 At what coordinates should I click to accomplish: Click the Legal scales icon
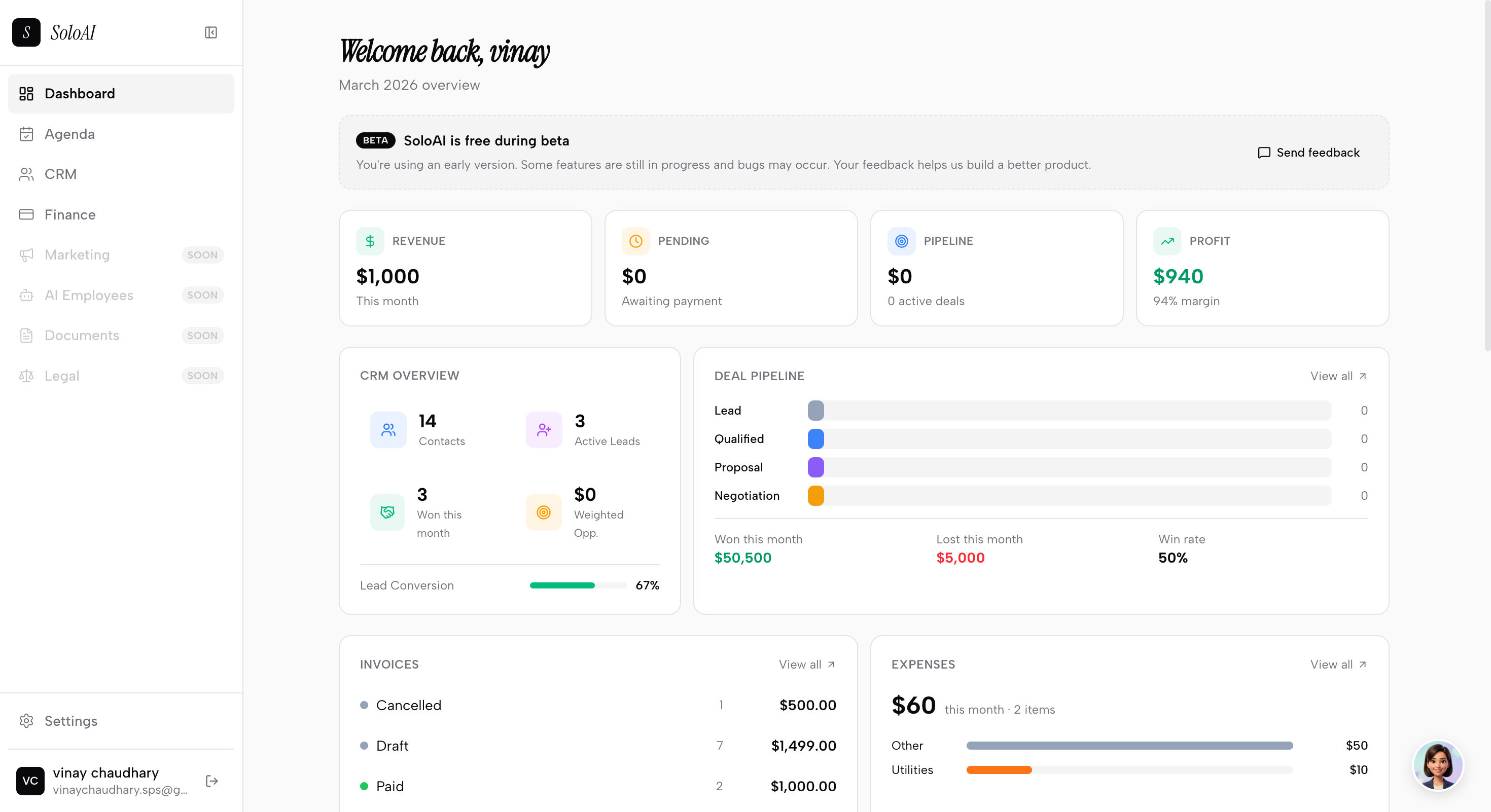26,376
